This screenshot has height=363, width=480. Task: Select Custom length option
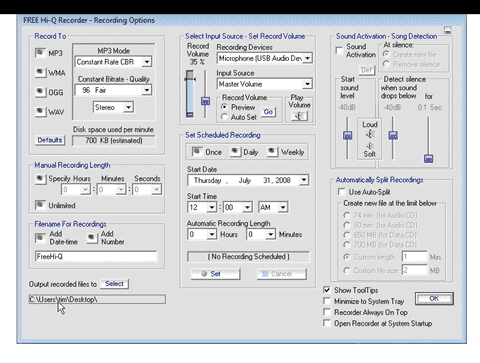[x=347, y=257]
